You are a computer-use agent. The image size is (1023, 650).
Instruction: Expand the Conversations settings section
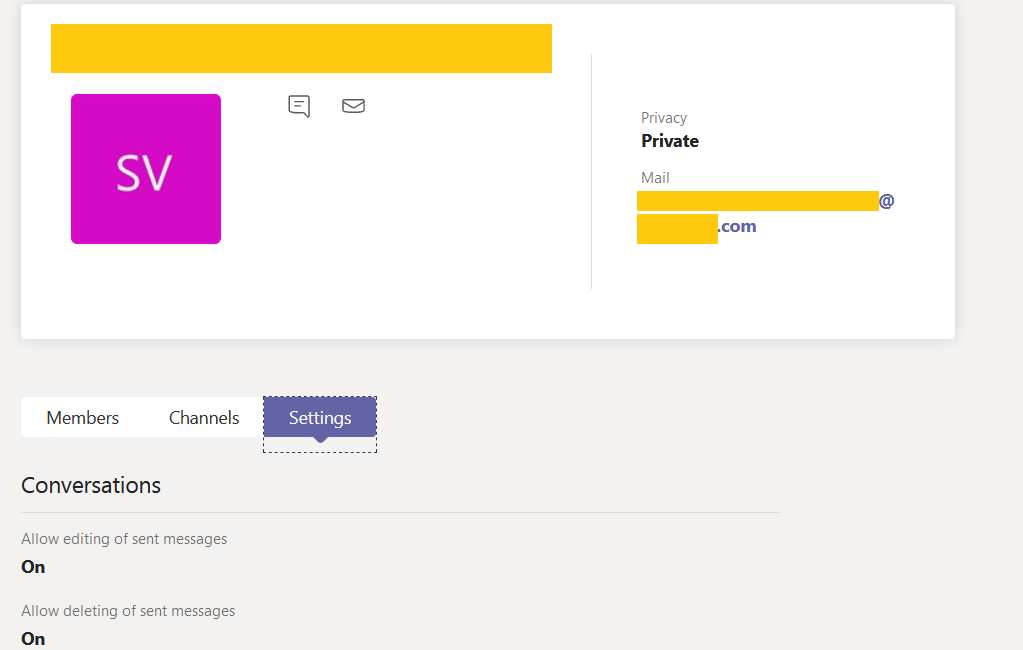[90, 485]
